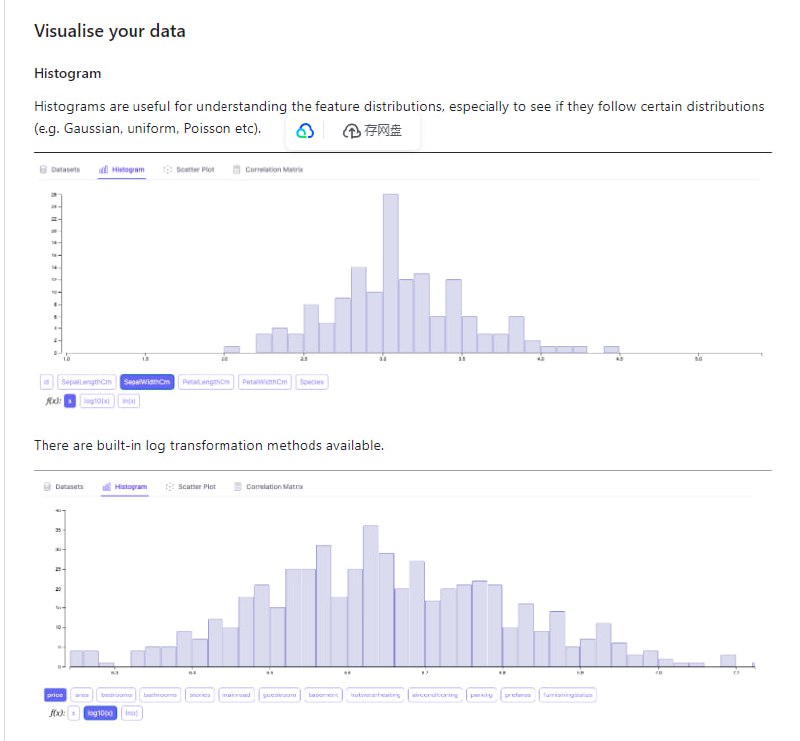800x741 pixels.
Task: Select ln(x) transform for upper histogram
Action: [x=128, y=401]
